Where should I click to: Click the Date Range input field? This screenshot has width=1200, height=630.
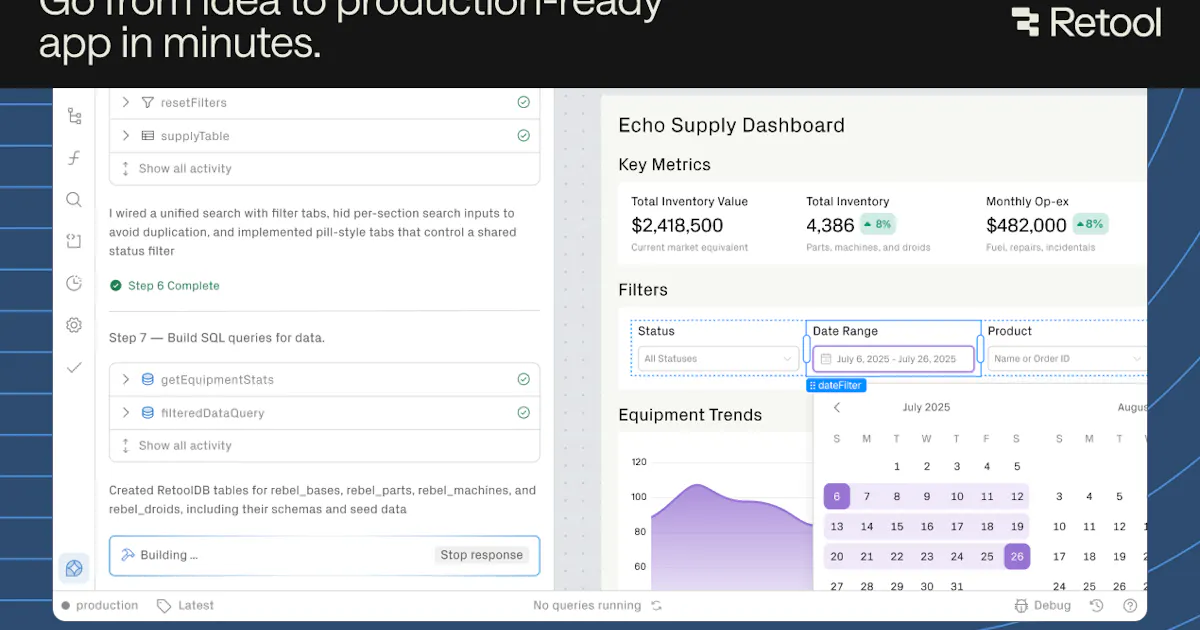(x=893, y=359)
